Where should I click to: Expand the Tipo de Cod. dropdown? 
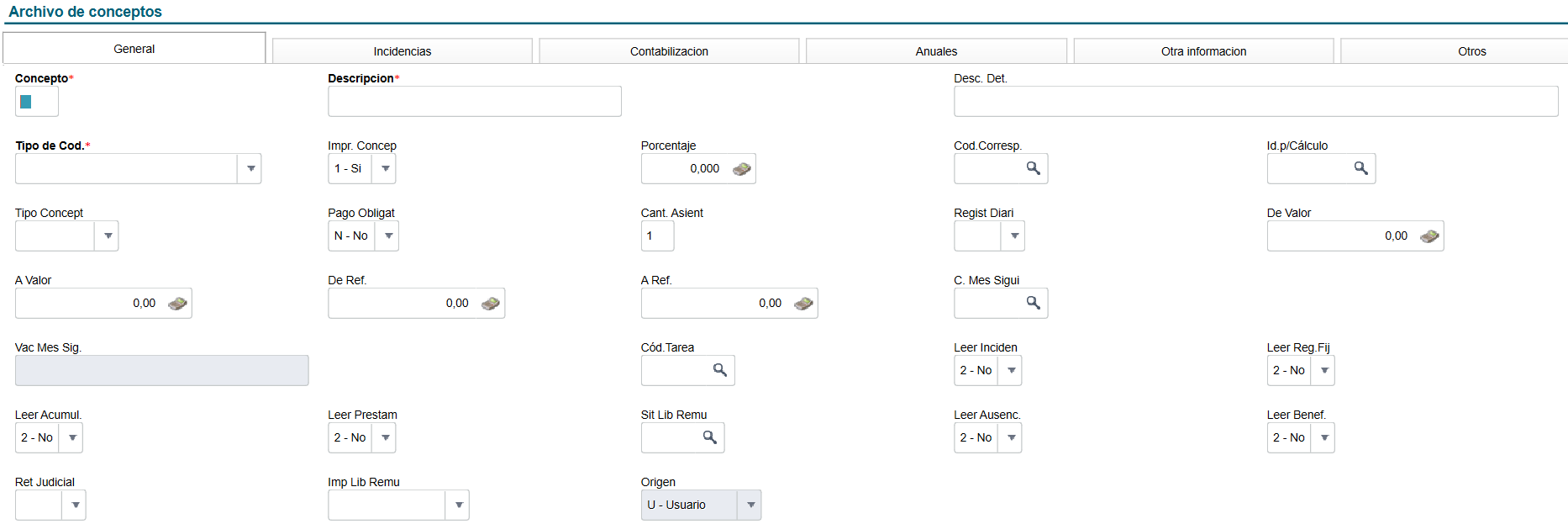point(250,169)
